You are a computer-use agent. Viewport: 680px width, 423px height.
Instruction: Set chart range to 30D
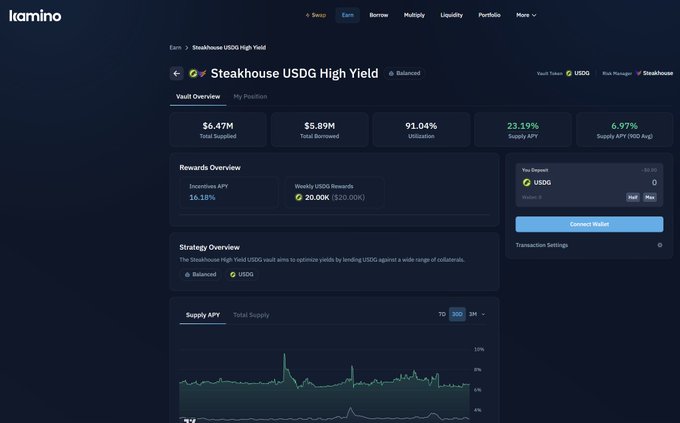[x=457, y=314]
